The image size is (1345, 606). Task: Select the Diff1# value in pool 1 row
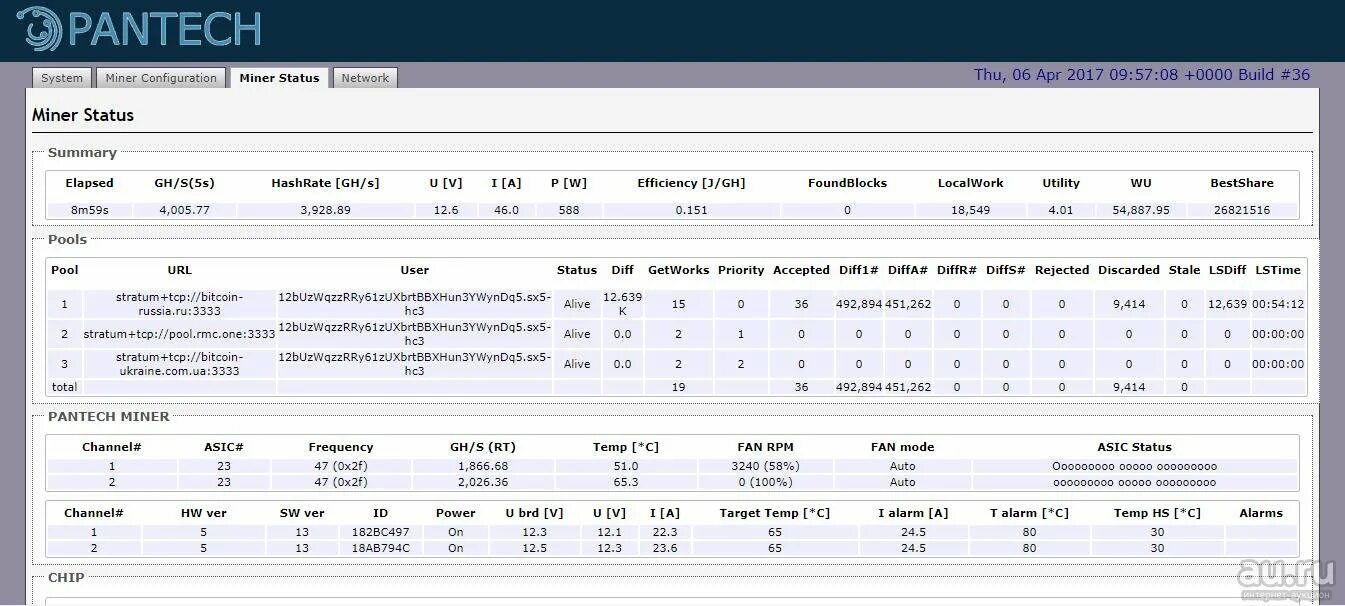859,304
